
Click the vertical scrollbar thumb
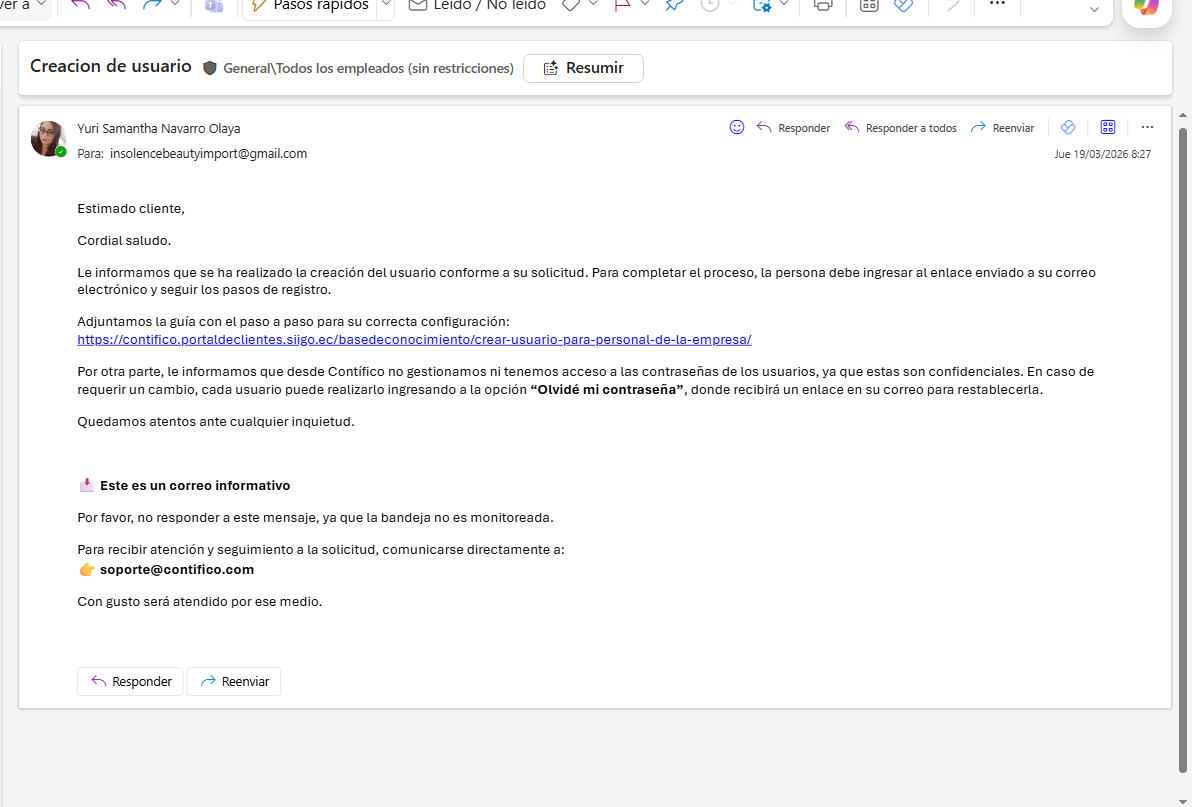(x=1182, y=451)
